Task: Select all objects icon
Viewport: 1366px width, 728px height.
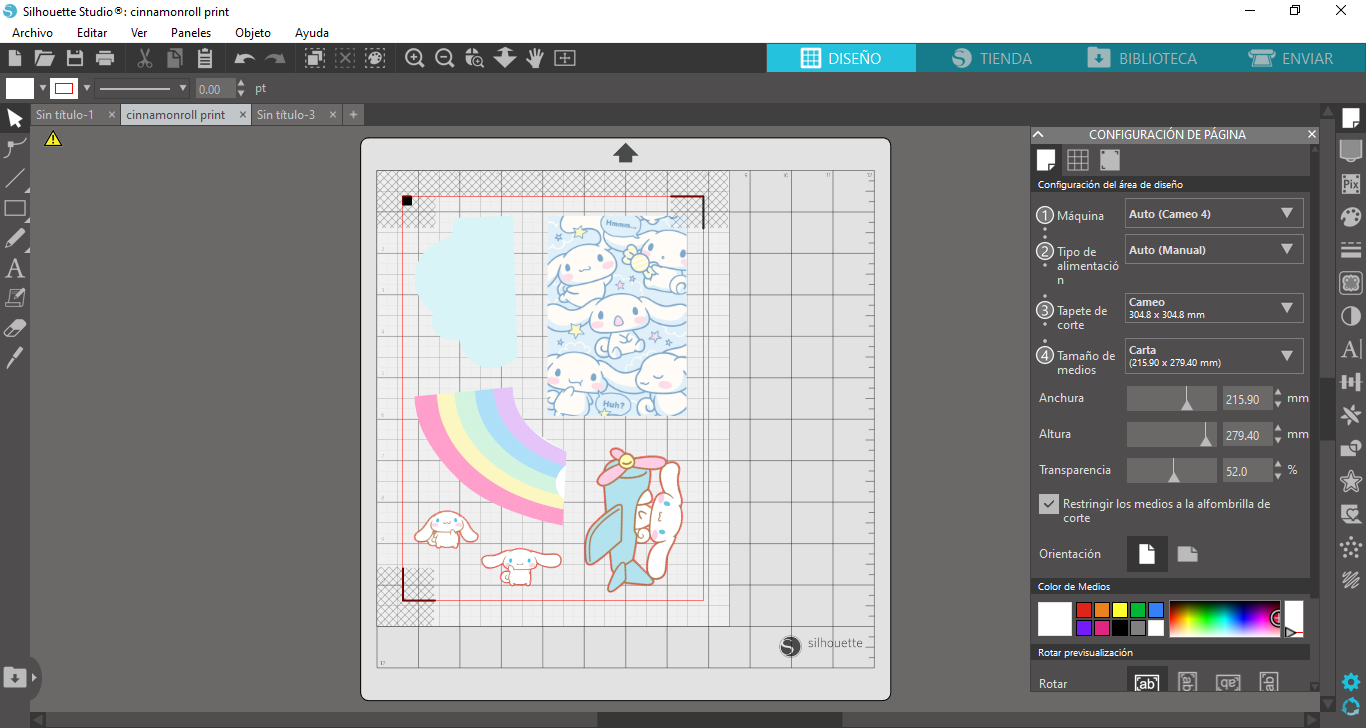Action: (x=315, y=58)
